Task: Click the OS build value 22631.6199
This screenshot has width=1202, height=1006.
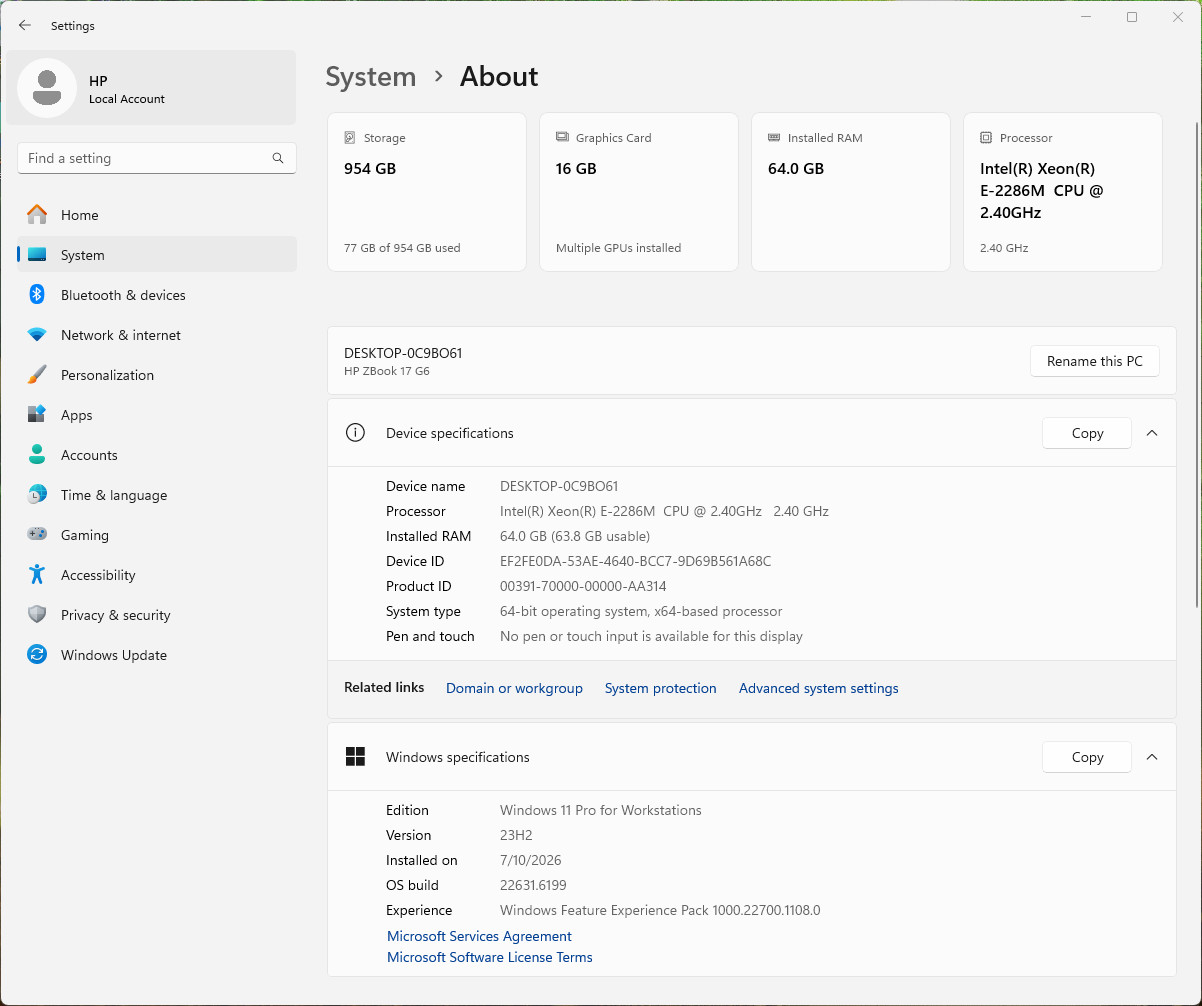Action: pos(533,885)
